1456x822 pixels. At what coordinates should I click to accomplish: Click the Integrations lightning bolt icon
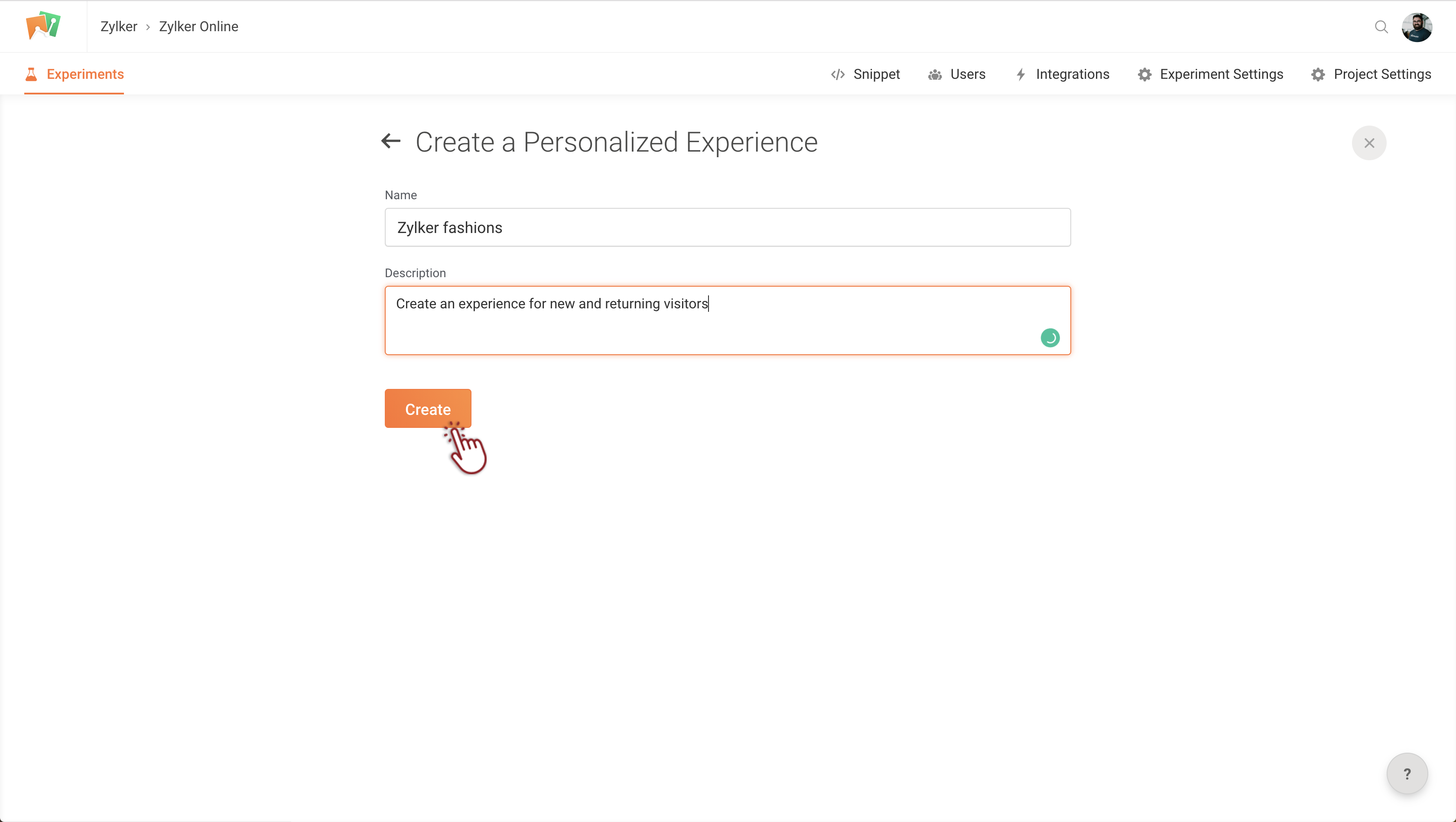pos(1021,74)
